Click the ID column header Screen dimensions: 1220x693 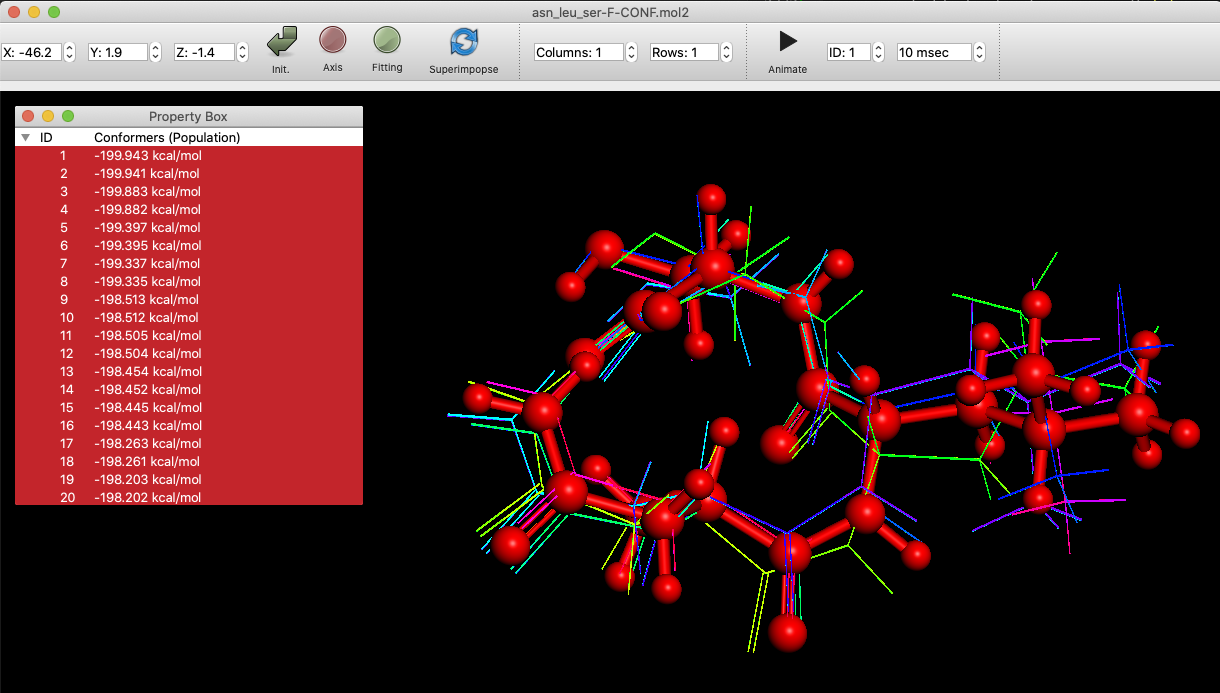click(x=45, y=137)
